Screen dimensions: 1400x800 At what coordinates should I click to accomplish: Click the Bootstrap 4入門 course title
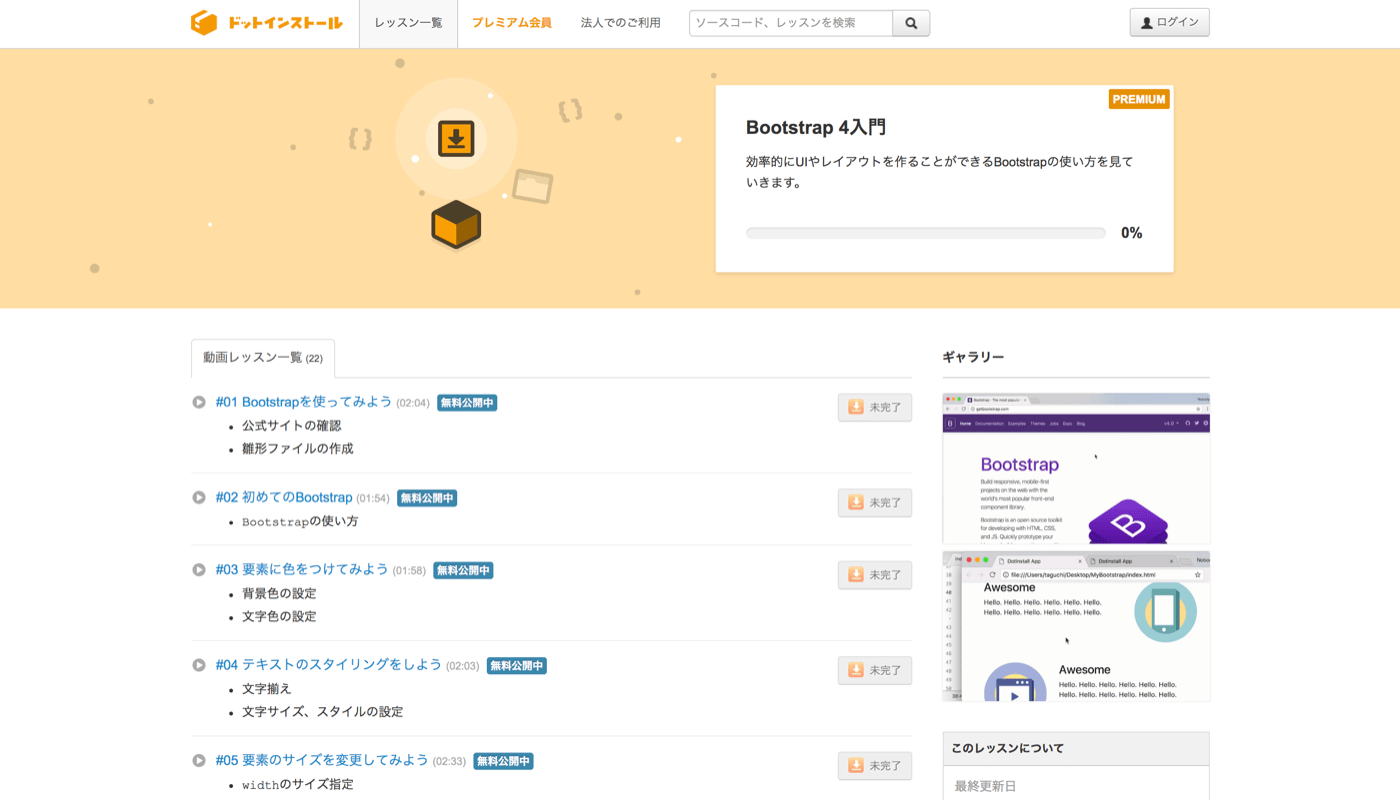pyautogui.click(x=816, y=128)
